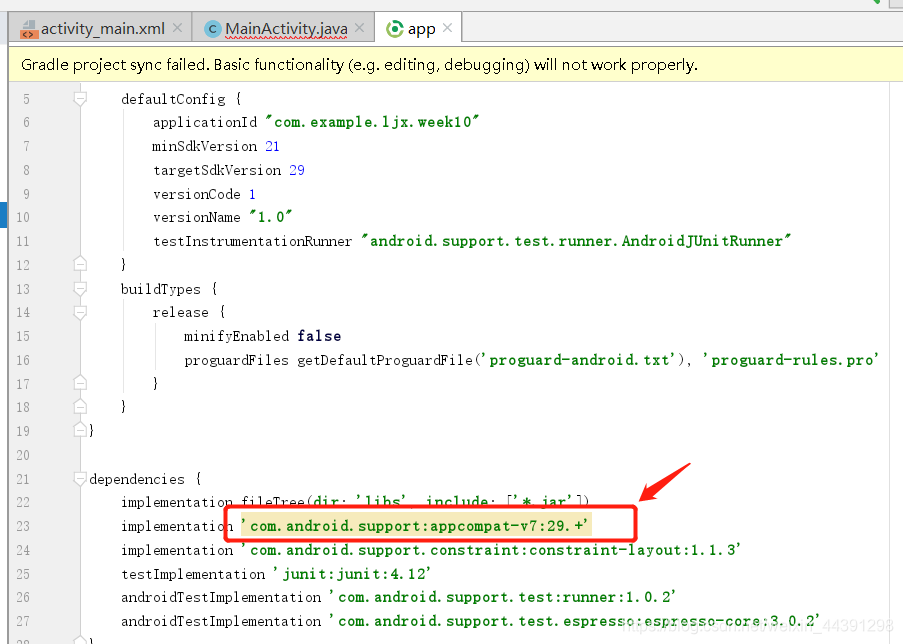Click the XML layout icon on activity_main.xml tab
Screen dimensions: 903x644
tap(30, 28)
